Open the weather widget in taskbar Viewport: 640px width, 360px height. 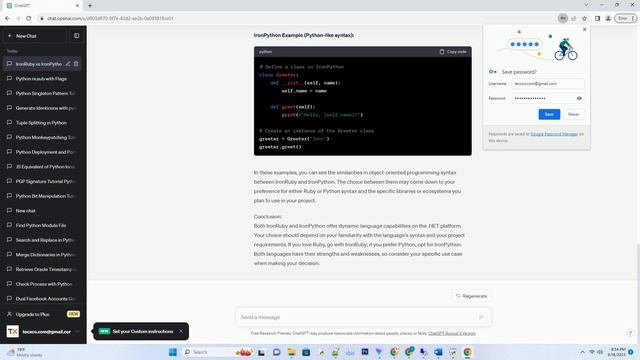(24, 352)
